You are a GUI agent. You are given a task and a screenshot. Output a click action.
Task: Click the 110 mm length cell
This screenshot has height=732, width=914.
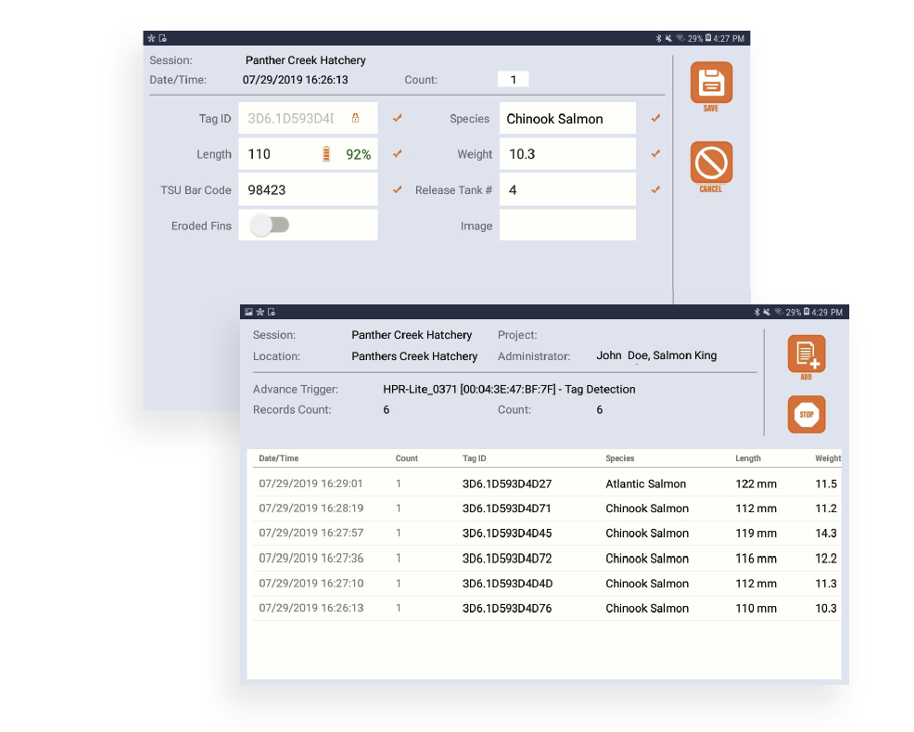(755, 608)
